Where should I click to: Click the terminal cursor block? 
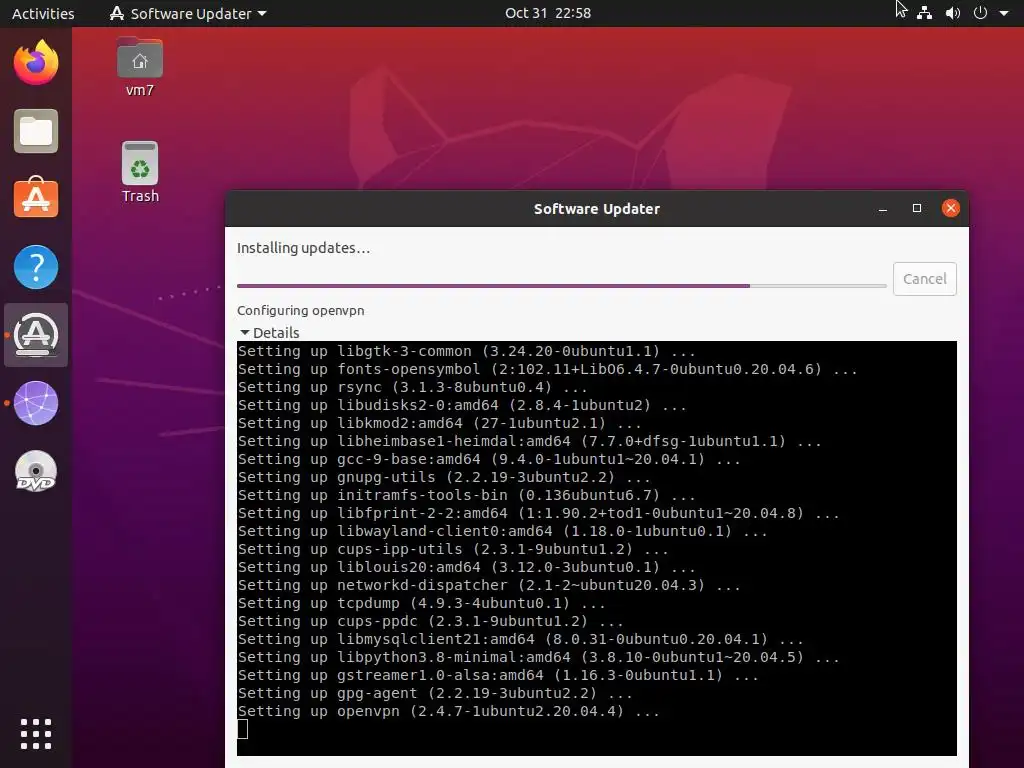[242, 729]
